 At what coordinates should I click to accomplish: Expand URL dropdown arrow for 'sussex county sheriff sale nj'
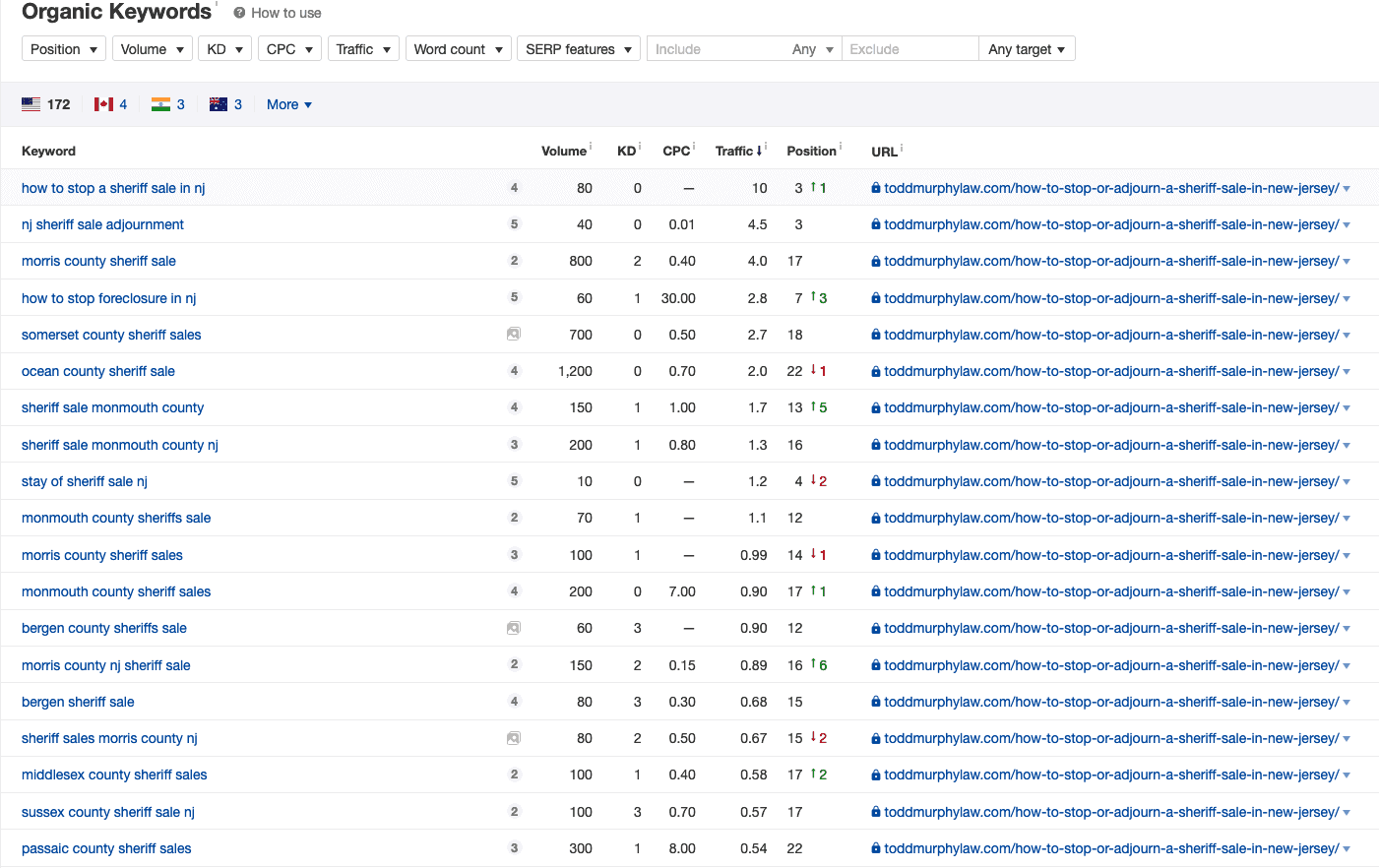point(1347,813)
